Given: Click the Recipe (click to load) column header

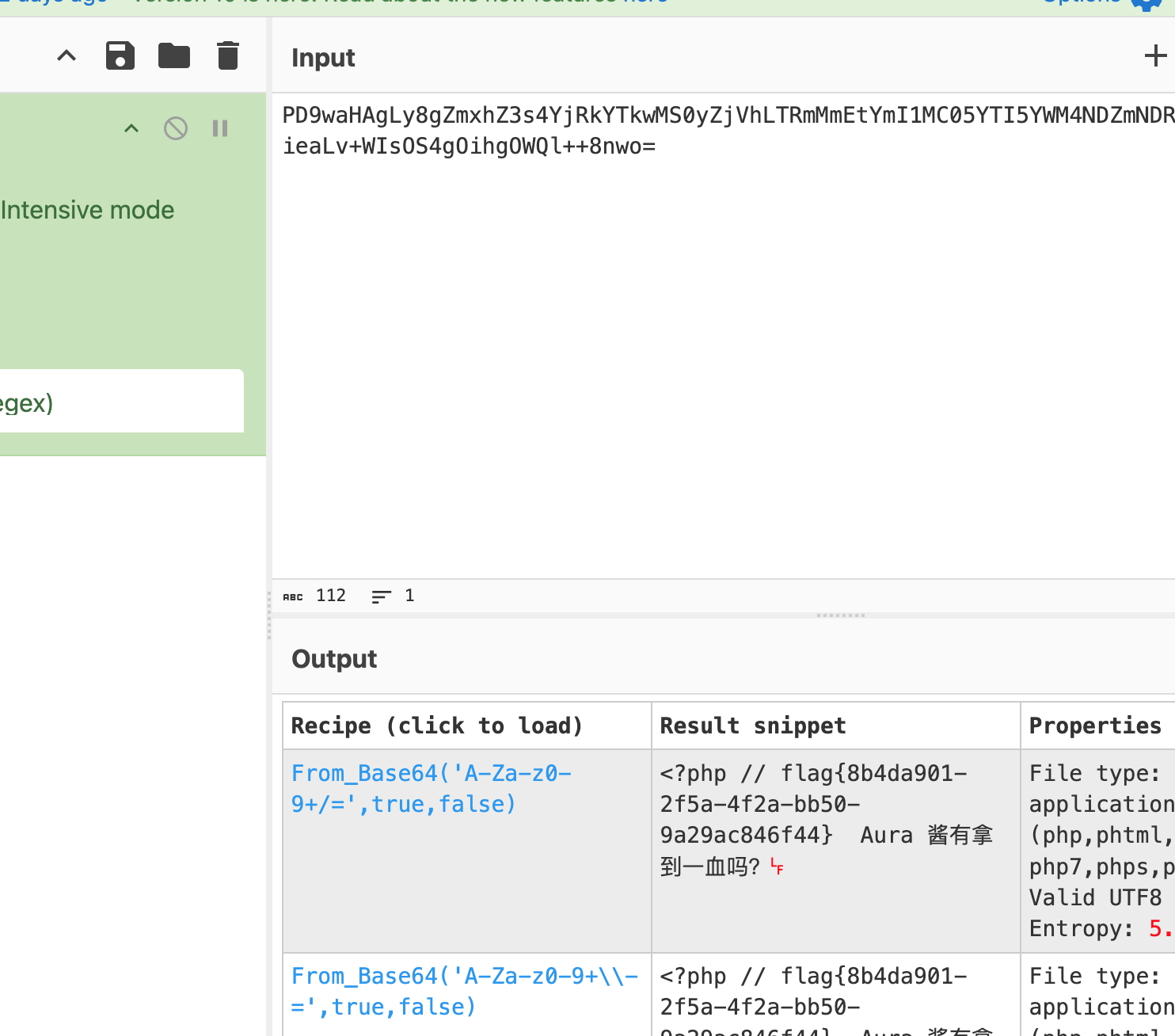Looking at the screenshot, I should tap(436, 726).
